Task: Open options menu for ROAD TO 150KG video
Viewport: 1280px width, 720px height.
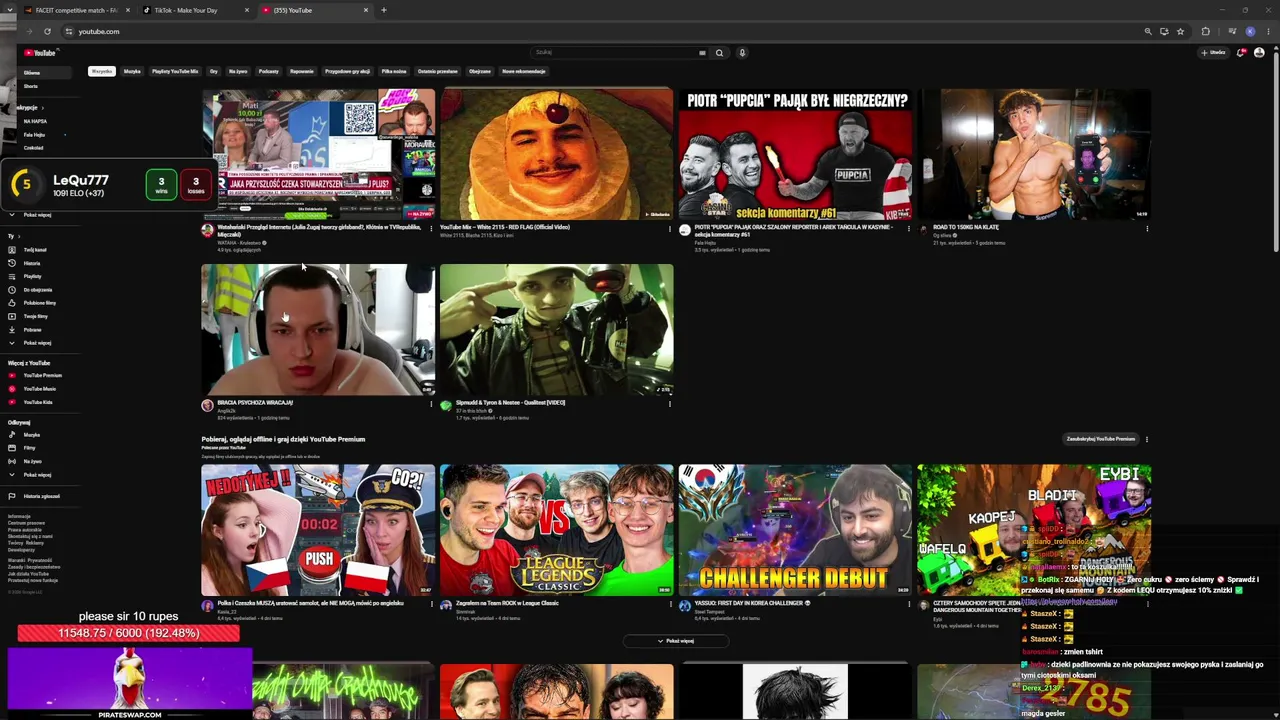Action: coord(1147,228)
